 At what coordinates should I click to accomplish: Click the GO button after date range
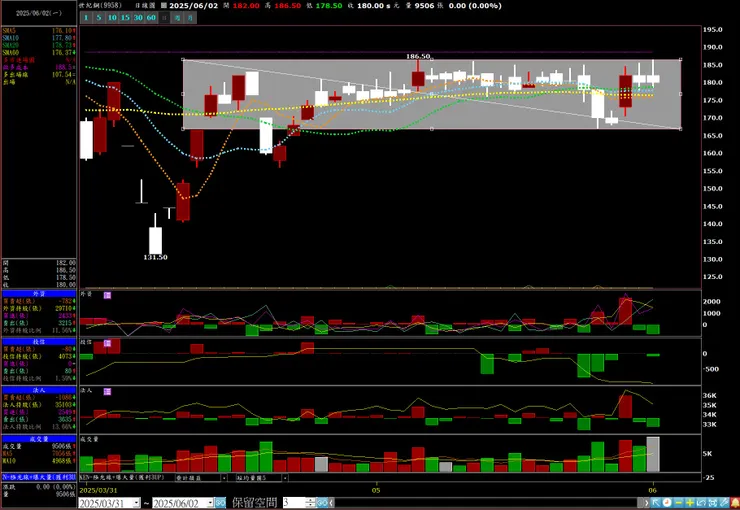[x=220, y=503]
